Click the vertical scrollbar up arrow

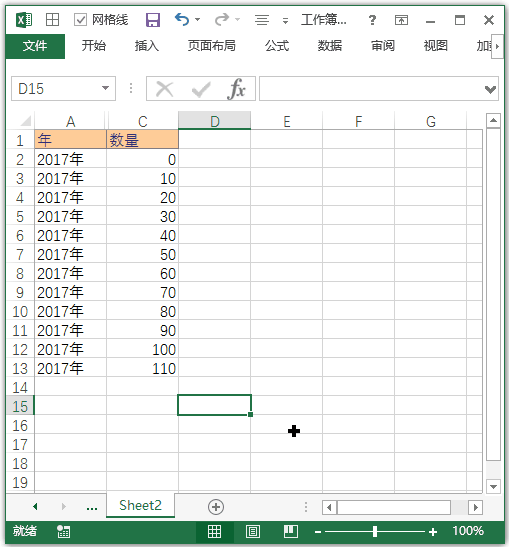point(493,120)
